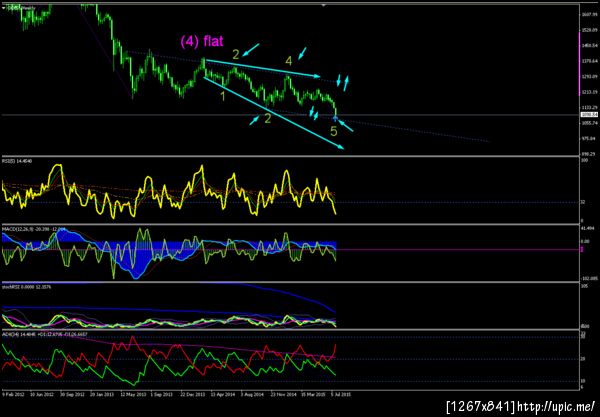Click the "5 Jul 2015" date on the time axis
600x417 pixels.
pos(341,394)
